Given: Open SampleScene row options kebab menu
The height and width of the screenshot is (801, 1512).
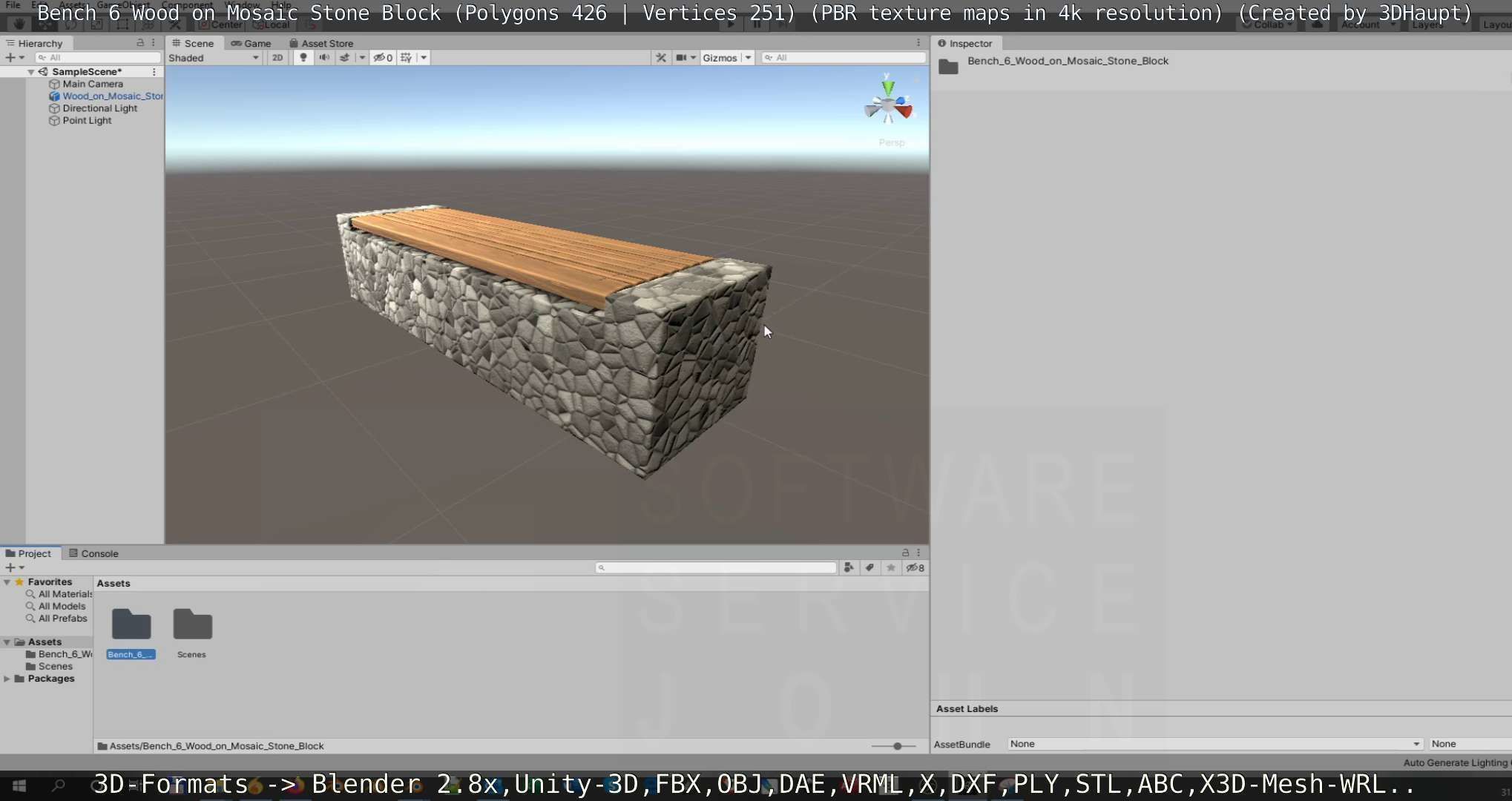Looking at the screenshot, I should click(x=154, y=72).
